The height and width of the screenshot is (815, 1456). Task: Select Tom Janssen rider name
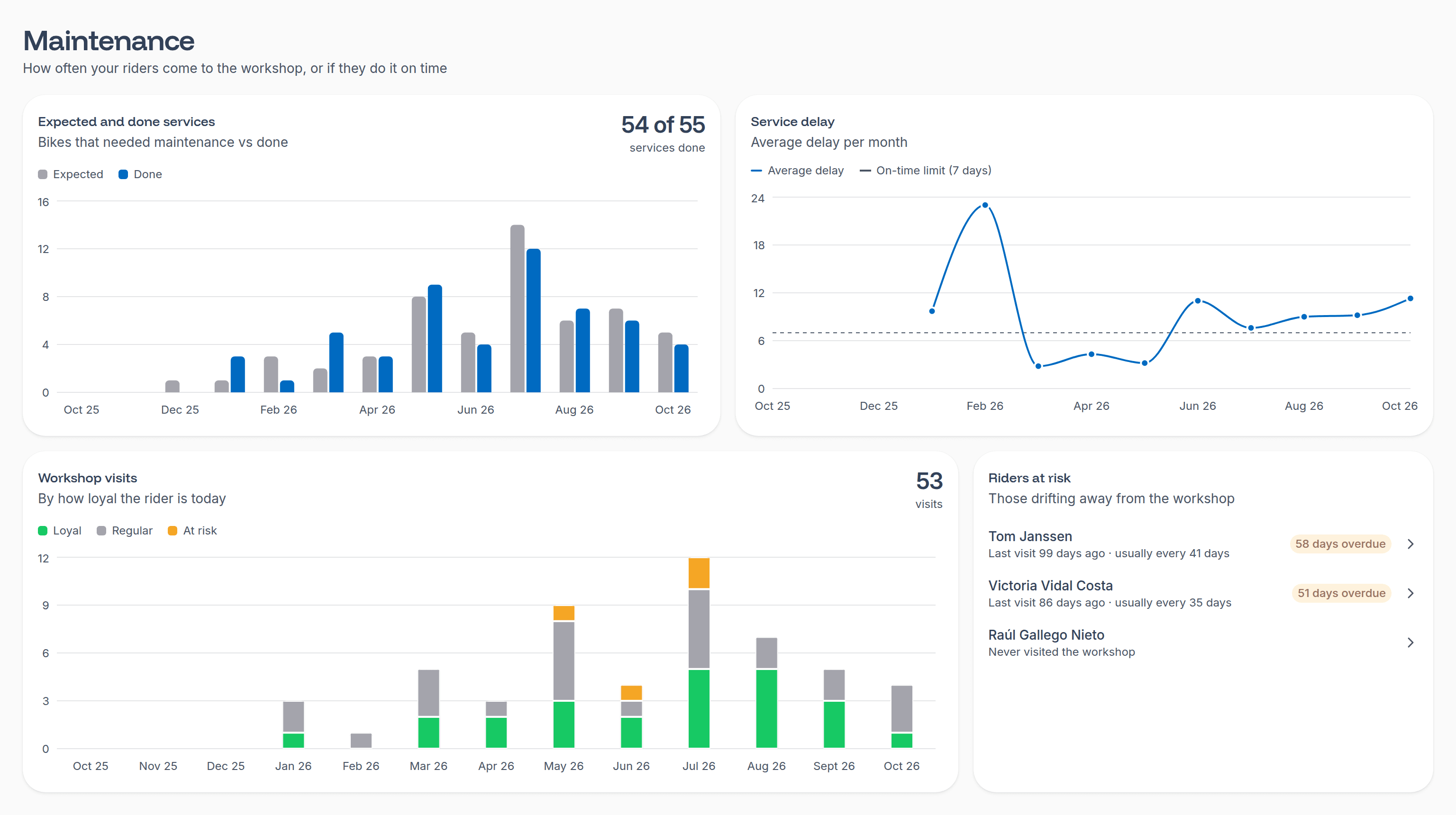(1030, 536)
